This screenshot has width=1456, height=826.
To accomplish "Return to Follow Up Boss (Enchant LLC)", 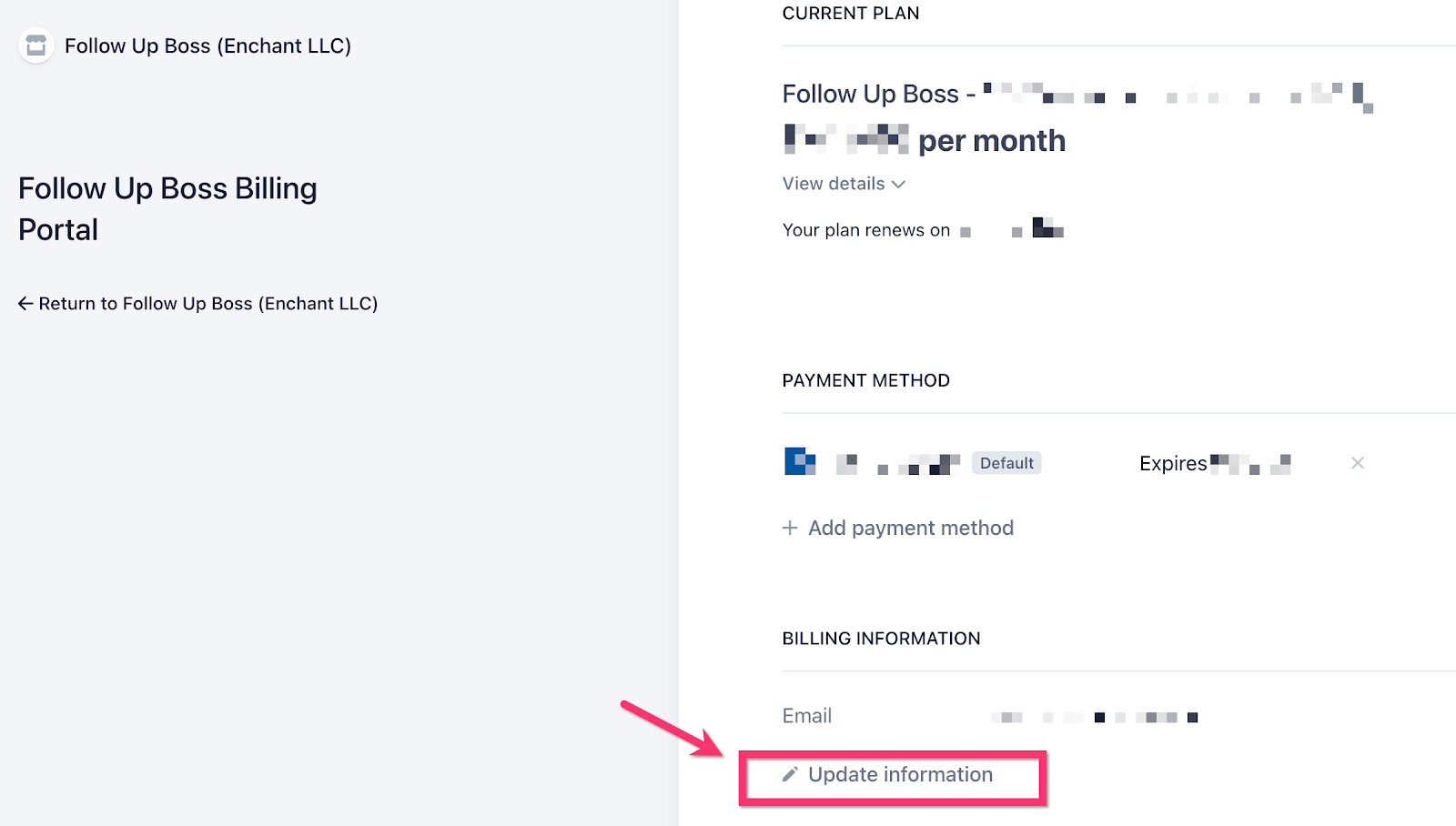I will [x=207, y=304].
